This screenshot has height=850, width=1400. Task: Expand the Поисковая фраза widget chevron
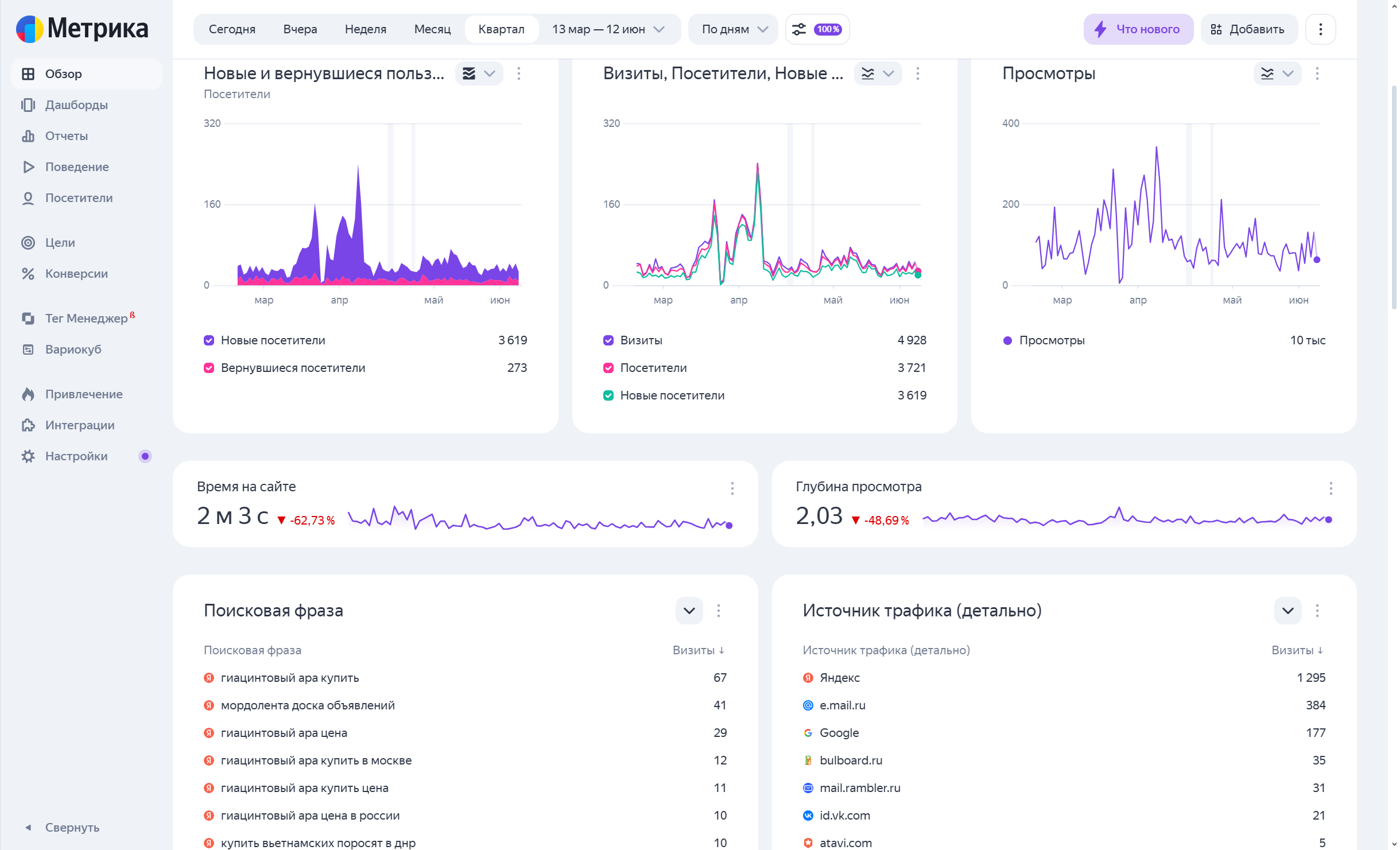click(x=689, y=611)
